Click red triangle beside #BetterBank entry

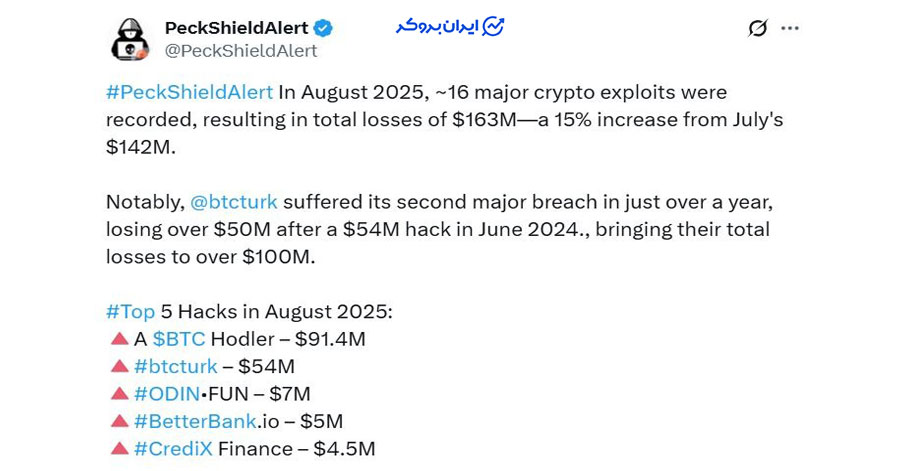click(119, 422)
